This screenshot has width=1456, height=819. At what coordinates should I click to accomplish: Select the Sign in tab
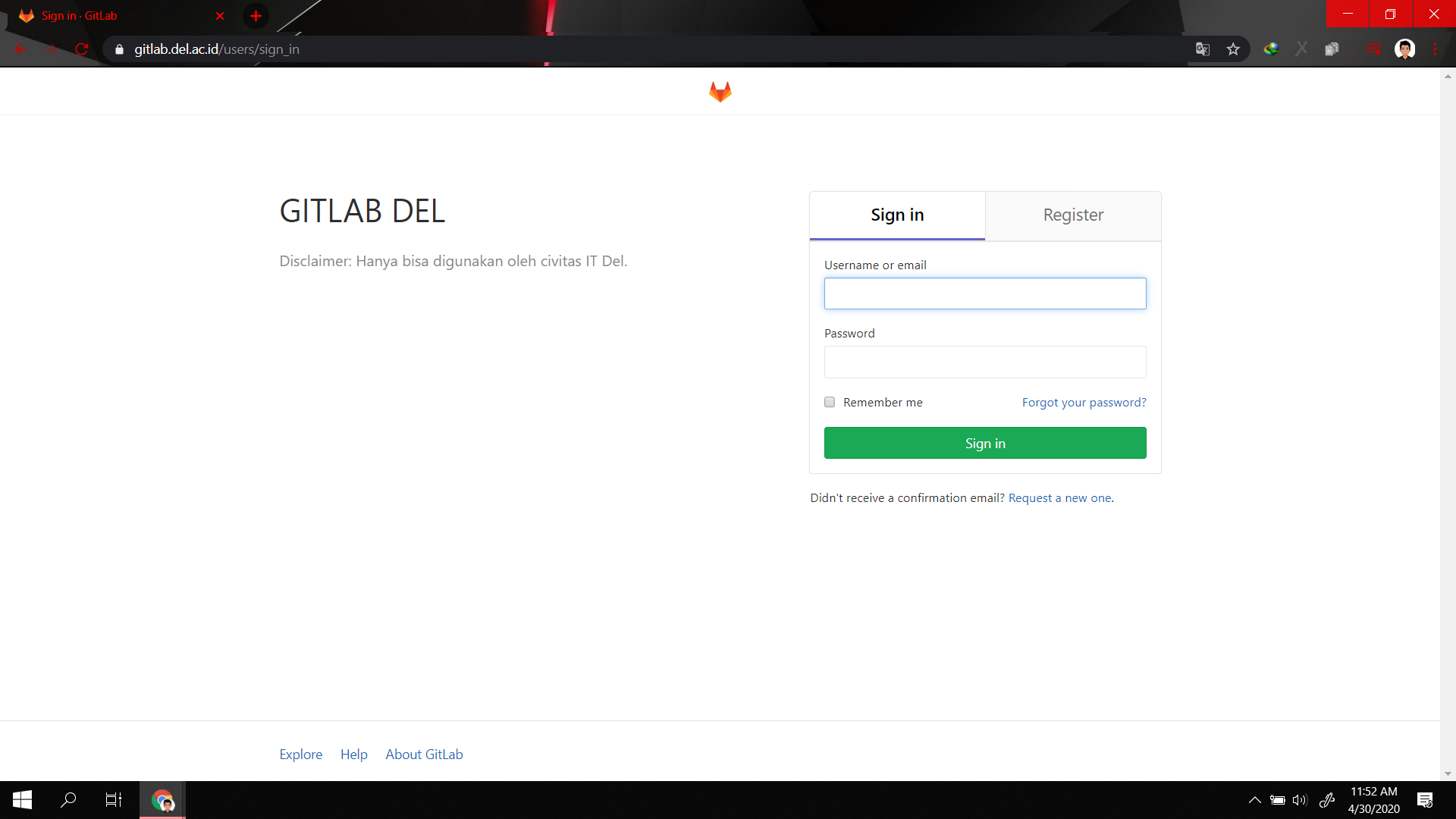(x=897, y=215)
